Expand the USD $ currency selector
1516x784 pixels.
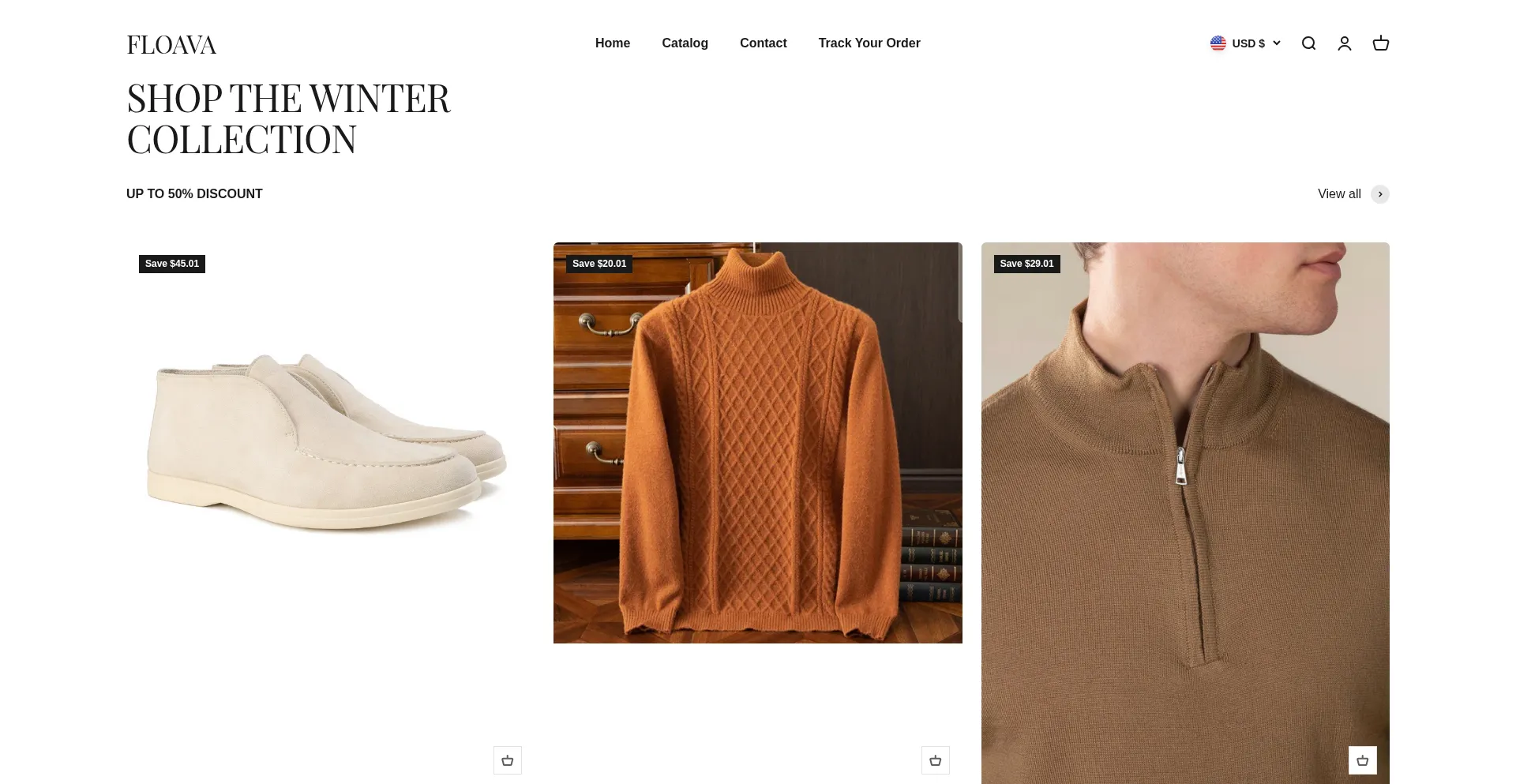(1245, 43)
